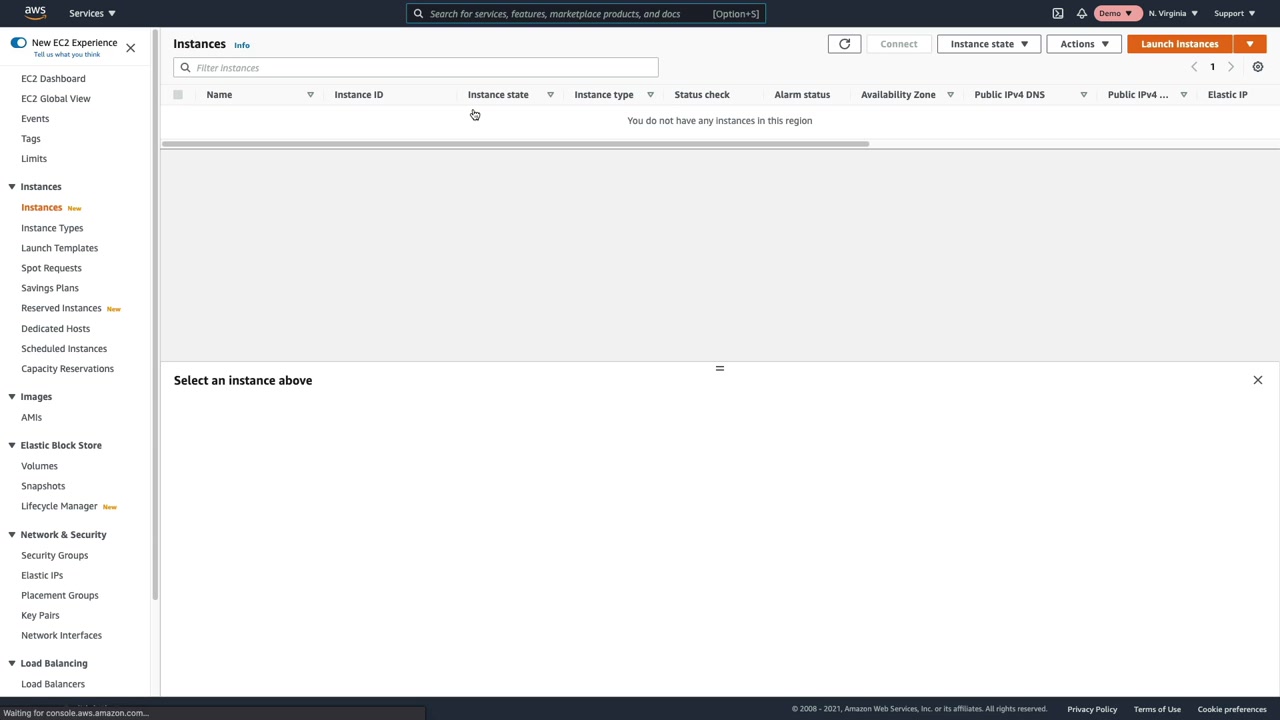Go to Tags in sidebar
The width and height of the screenshot is (1280, 720).
click(x=31, y=139)
